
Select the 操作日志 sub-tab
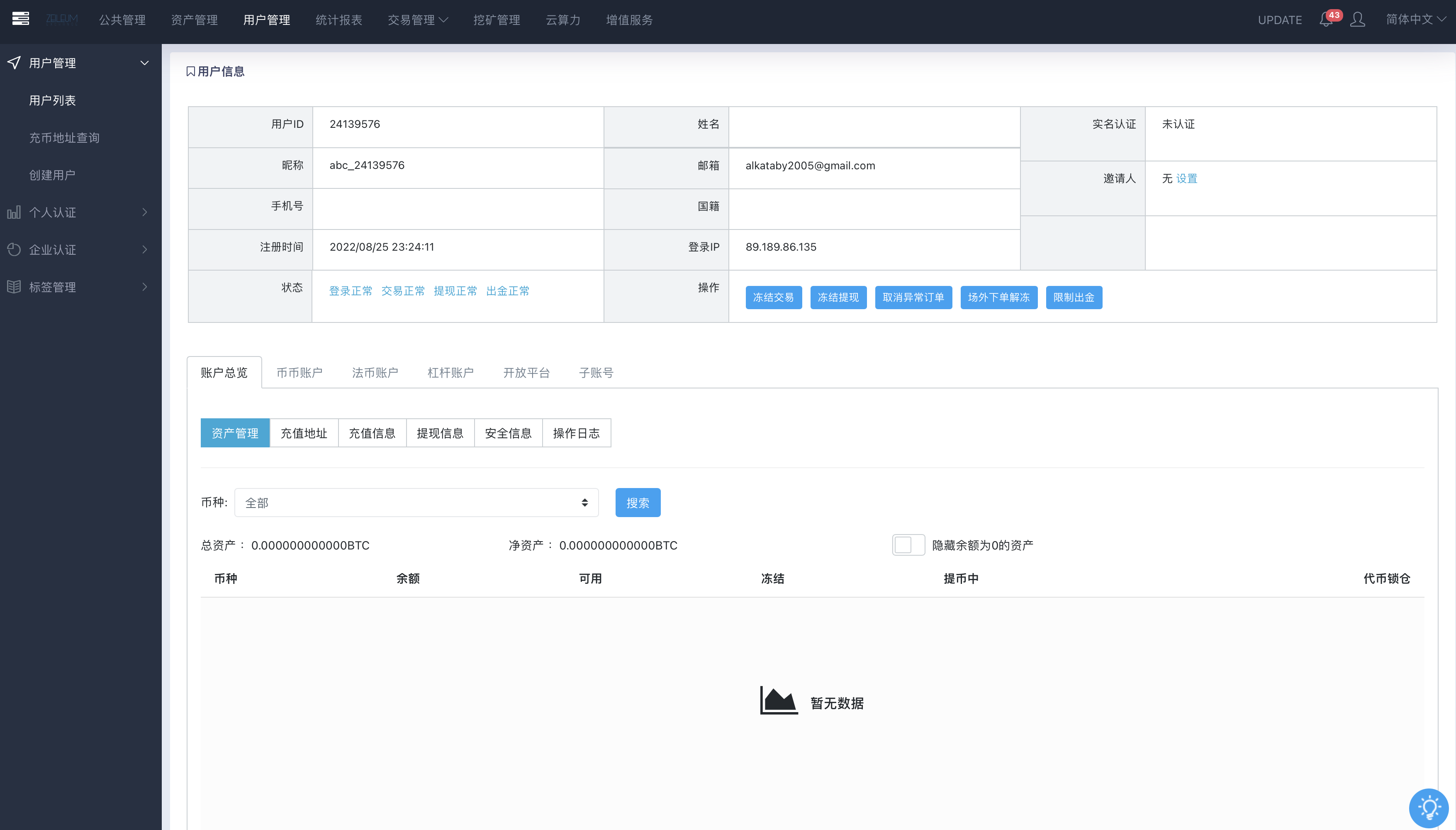577,433
